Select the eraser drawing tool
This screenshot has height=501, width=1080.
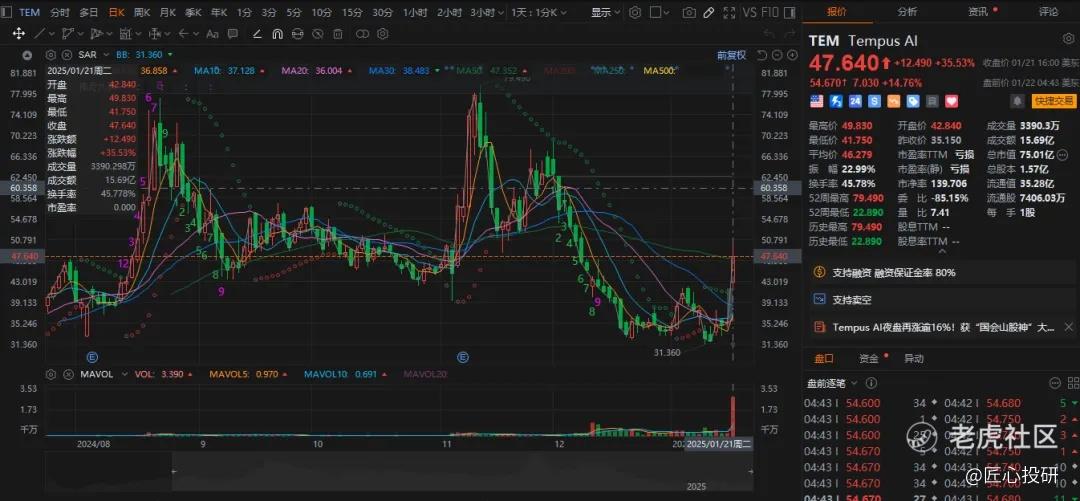point(257,34)
